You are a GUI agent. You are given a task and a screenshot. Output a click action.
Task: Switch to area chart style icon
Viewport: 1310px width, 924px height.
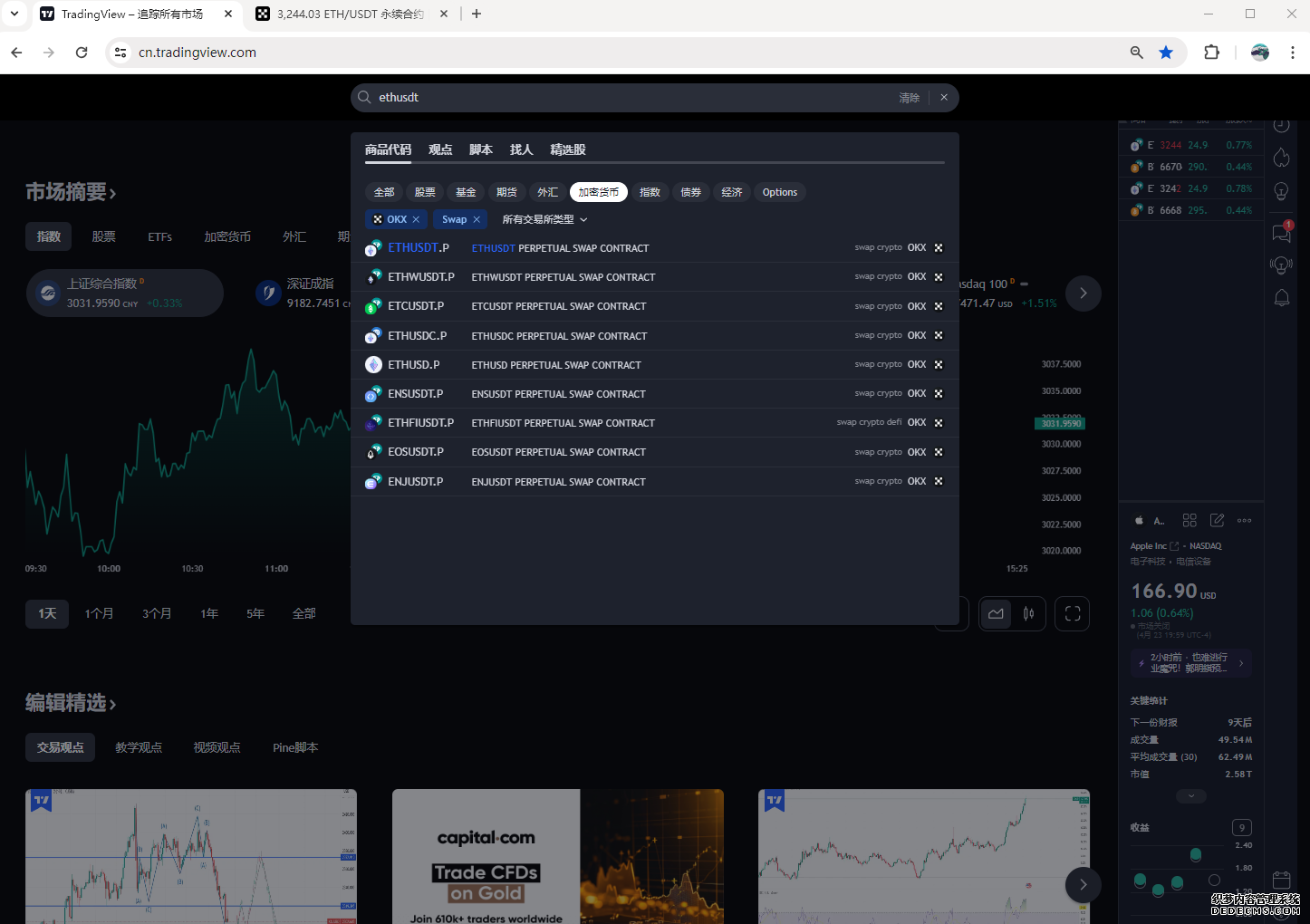click(x=996, y=613)
